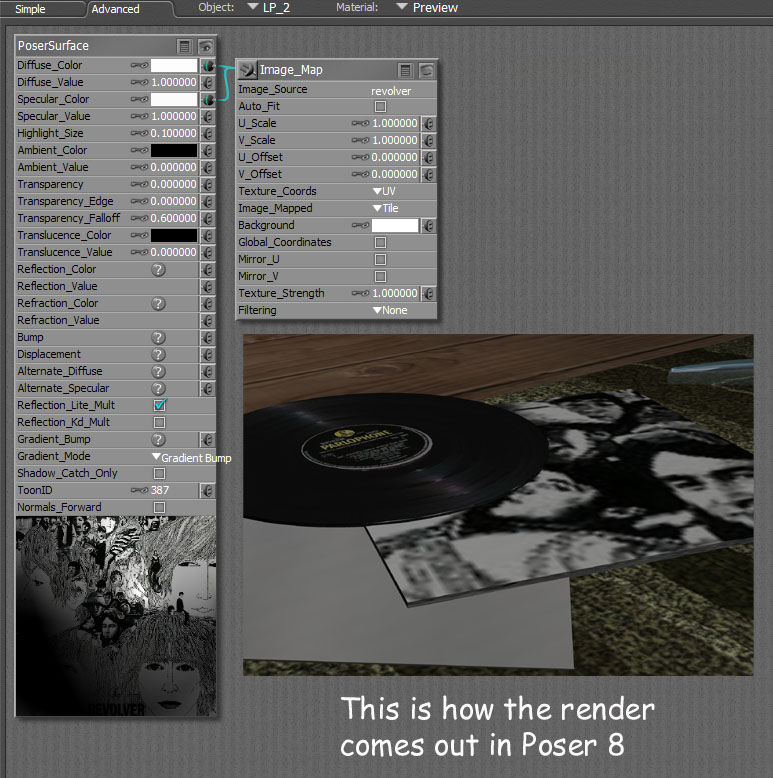Enable the Normals_Forward checkbox
This screenshot has width=773, height=778.
pos(159,508)
